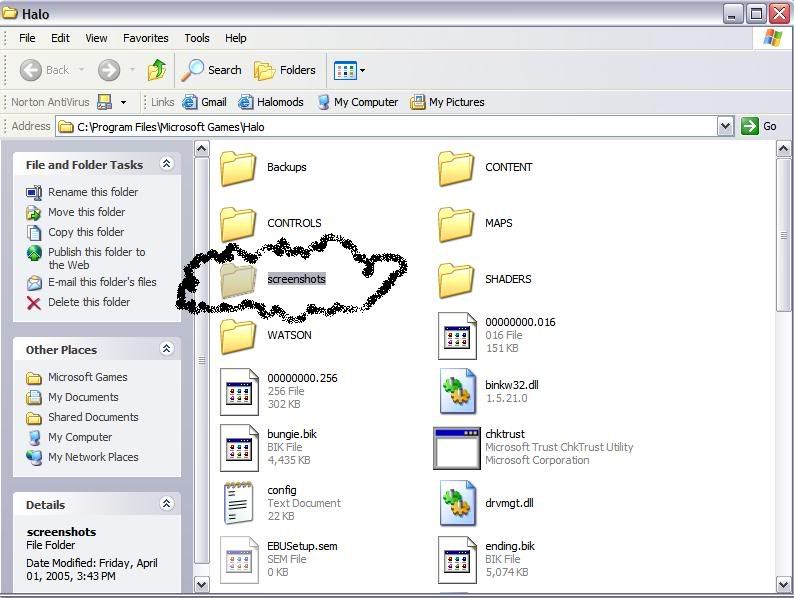Click the file list scroll up arrow
This screenshot has height=598, width=794.
click(783, 149)
